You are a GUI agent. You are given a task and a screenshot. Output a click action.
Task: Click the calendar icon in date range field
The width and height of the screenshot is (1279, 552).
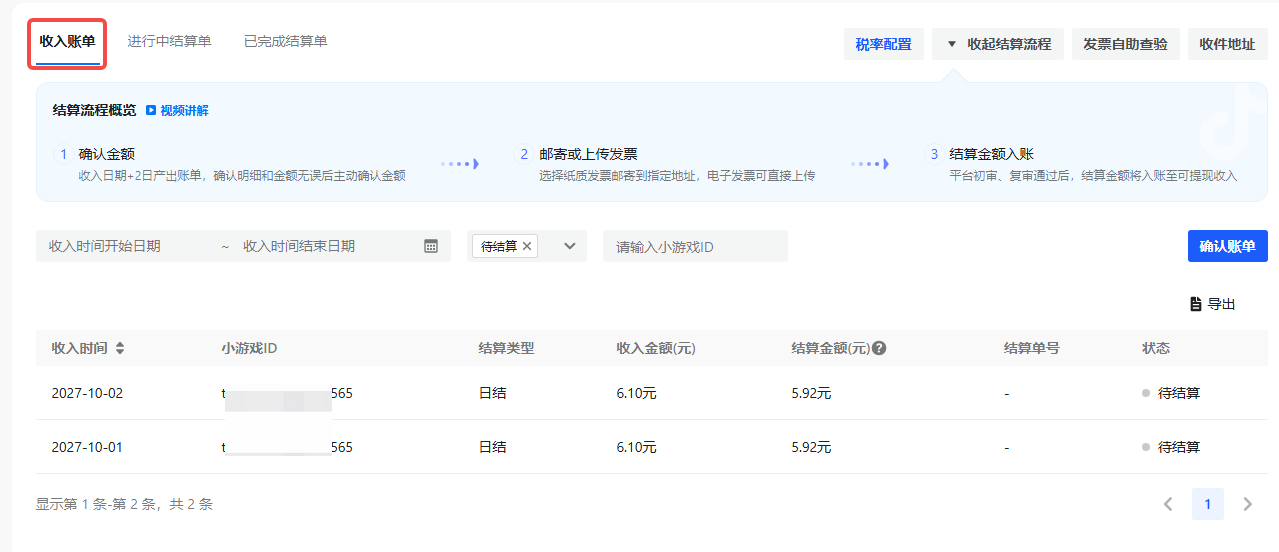click(x=431, y=246)
